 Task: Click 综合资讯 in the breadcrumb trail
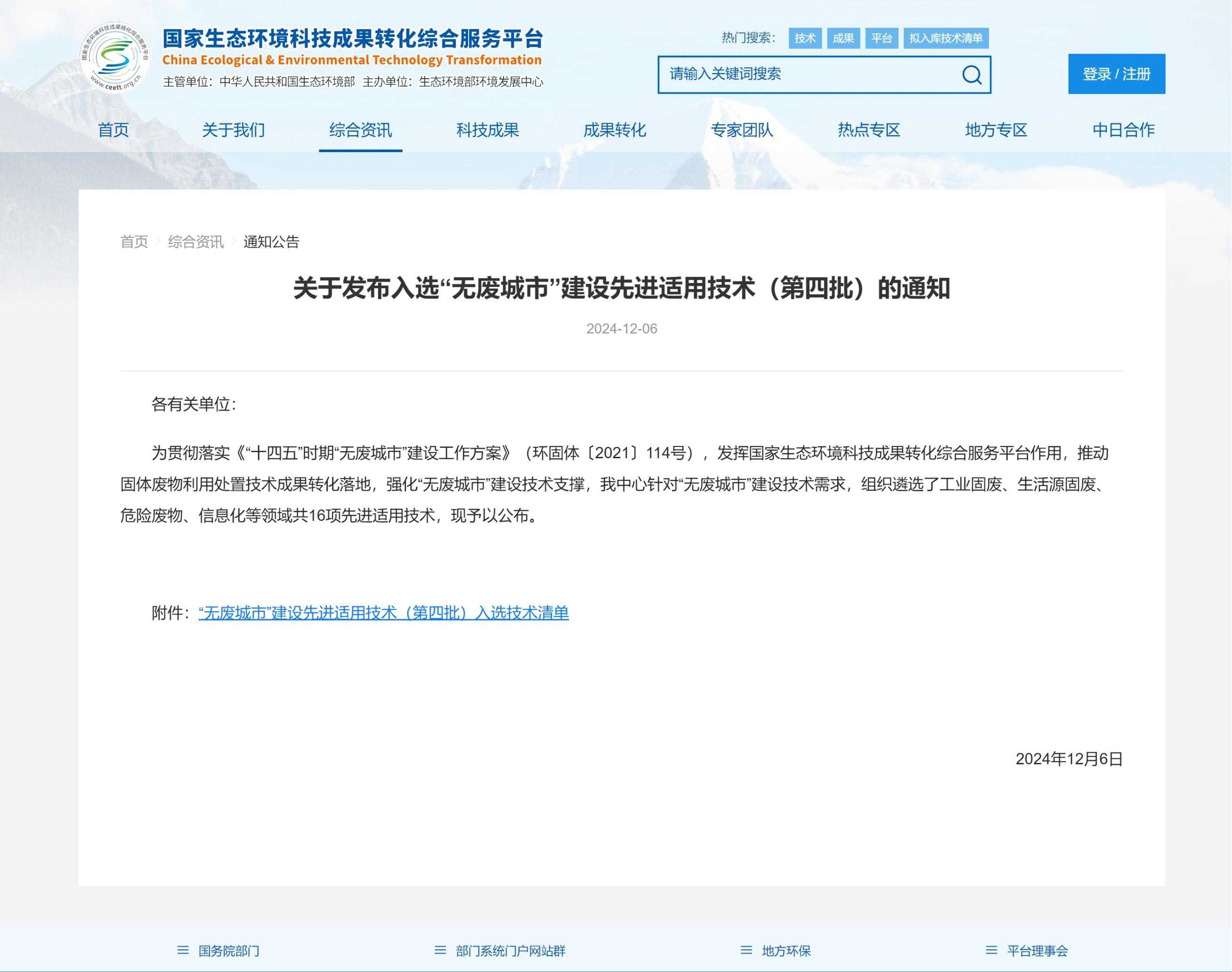[195, 242]
